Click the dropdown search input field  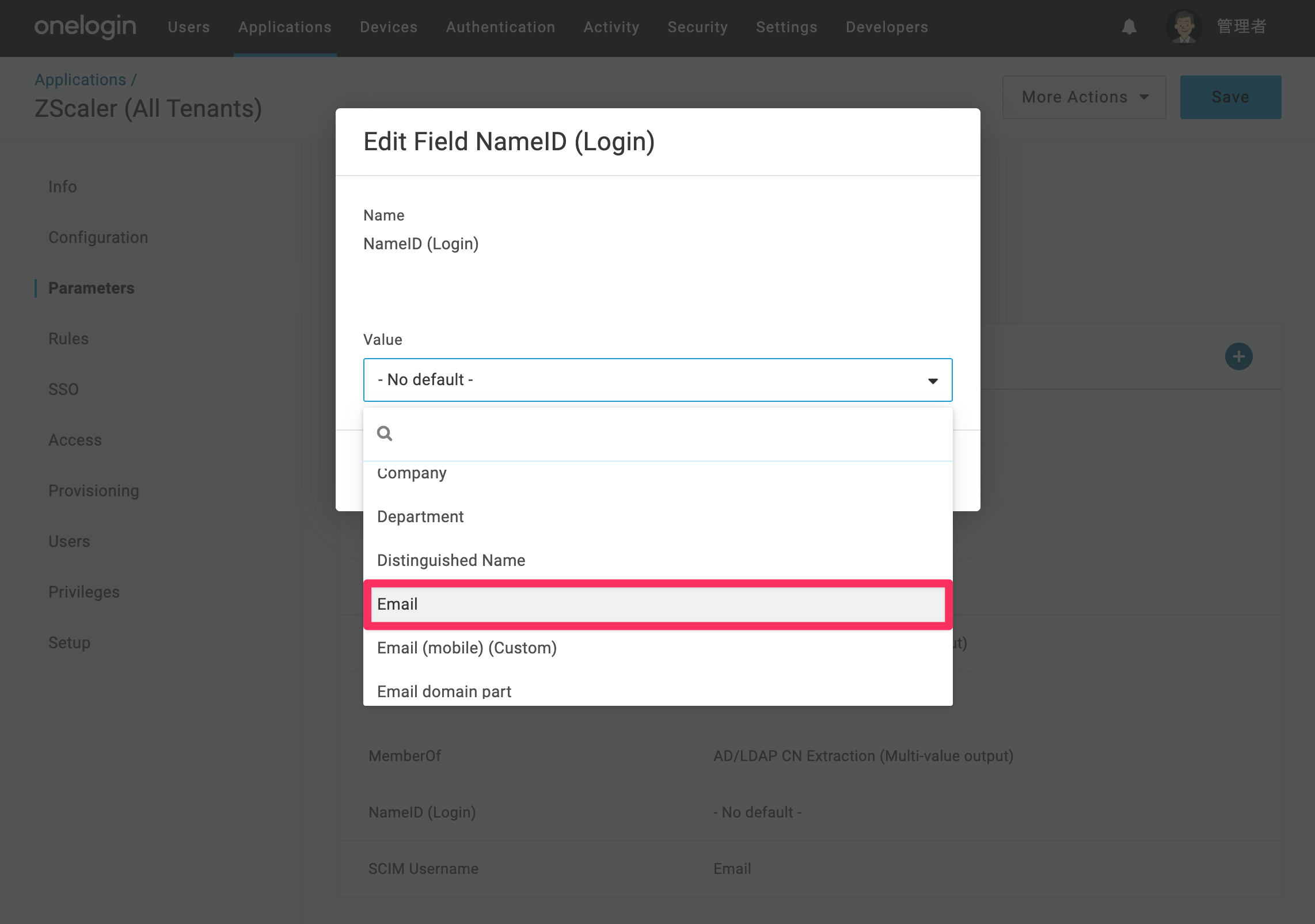pyautogui.click(x=657, y=434)
